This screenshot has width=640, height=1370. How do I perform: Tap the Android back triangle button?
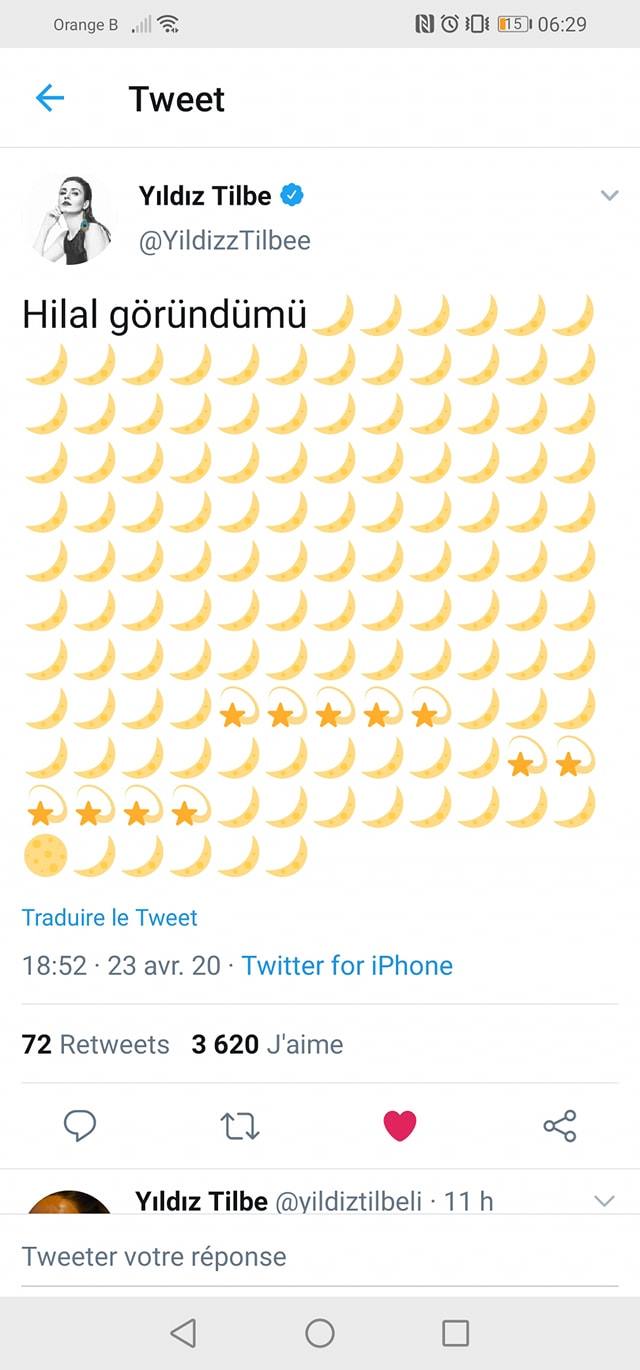tap(183, 1333)
